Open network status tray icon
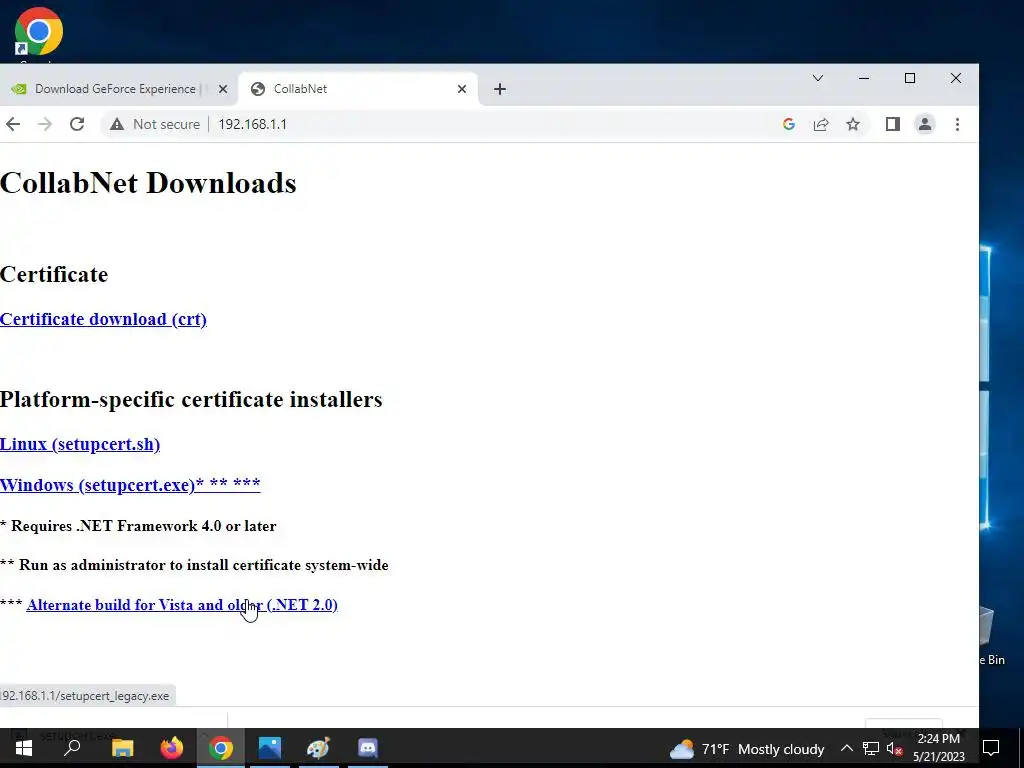 click(871, 748)
